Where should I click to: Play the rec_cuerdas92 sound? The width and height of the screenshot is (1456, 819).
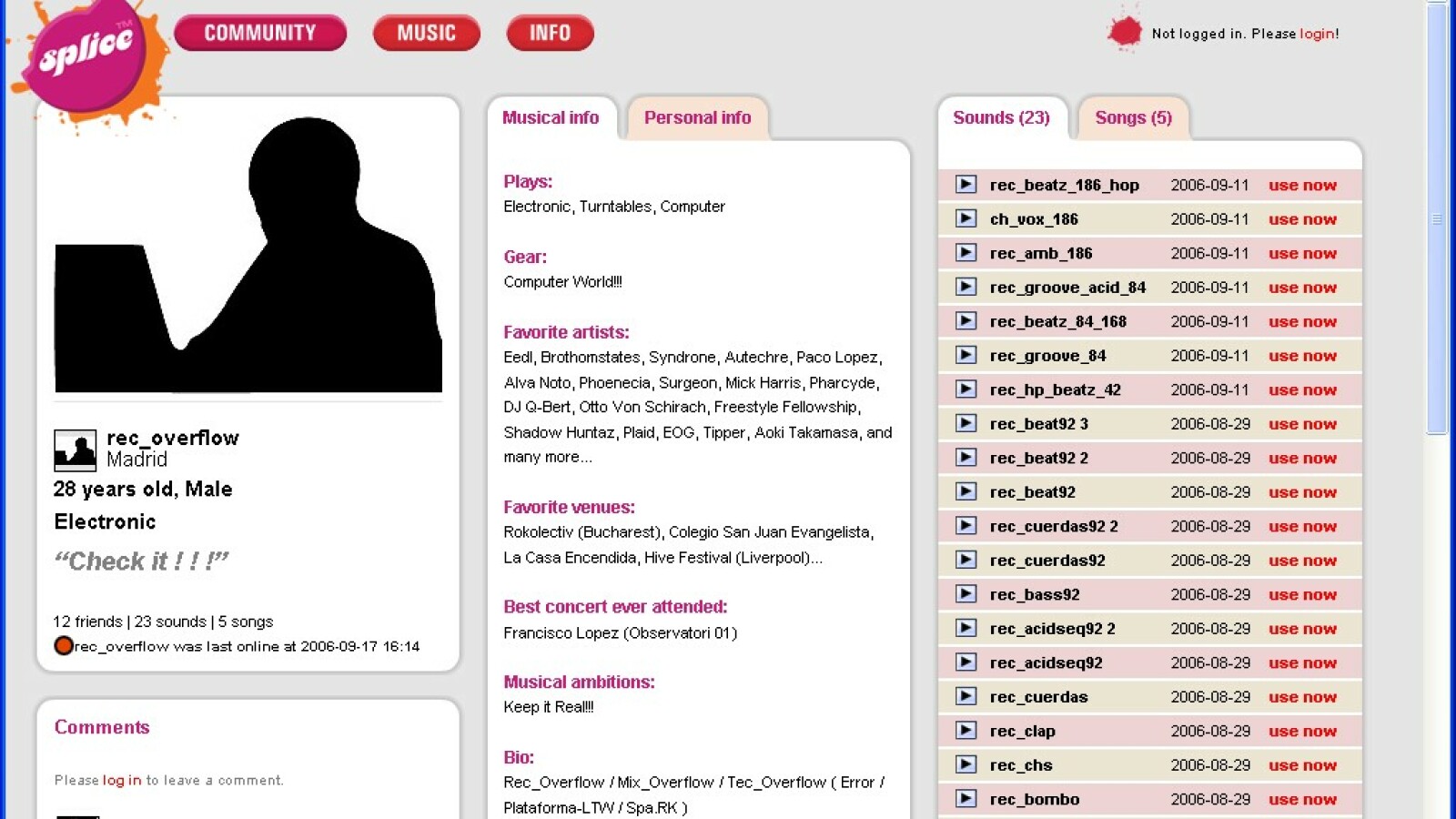click(966, 560)
